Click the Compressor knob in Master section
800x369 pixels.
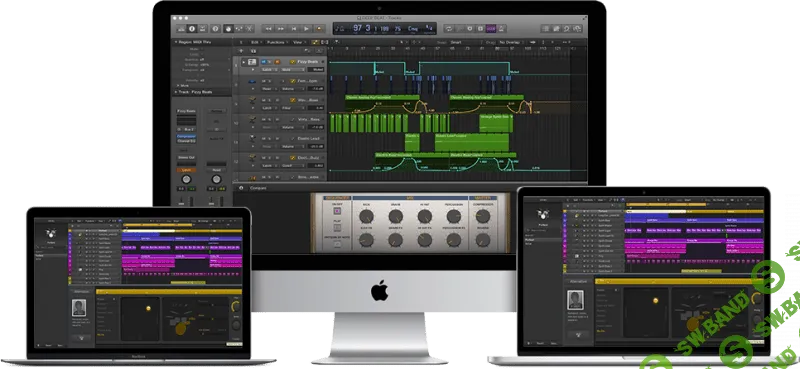pyautogui.click(x=482, y=216)
